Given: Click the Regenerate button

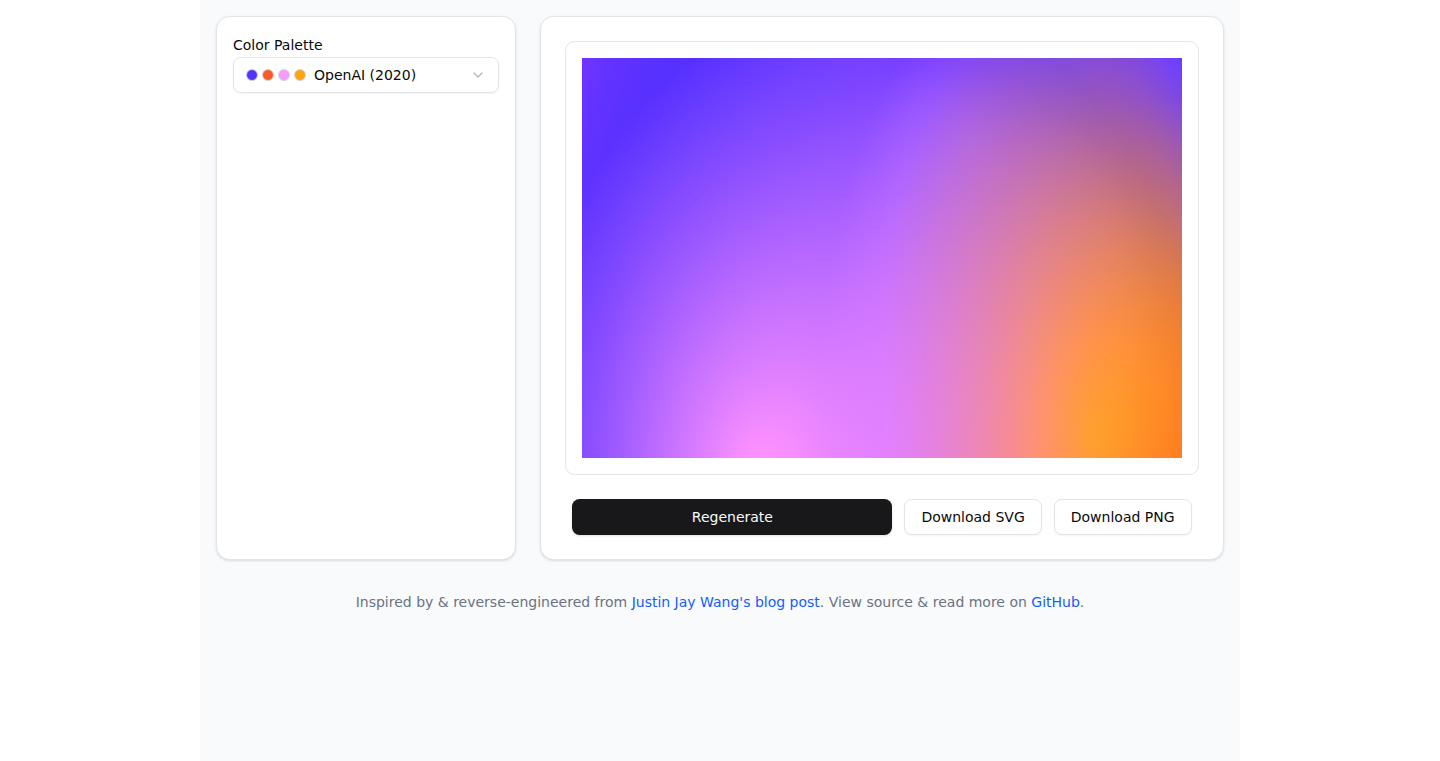Looking at the screenshot, I should click(x=732, y=517).
